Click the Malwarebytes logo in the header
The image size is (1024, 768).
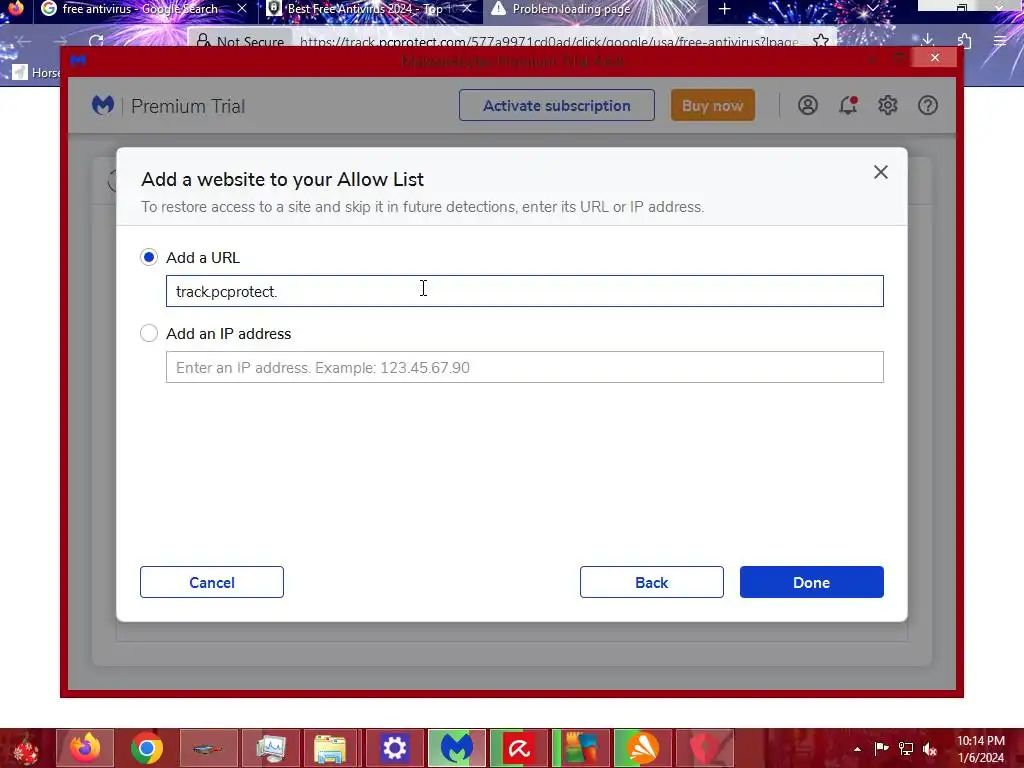pos(103,105)
